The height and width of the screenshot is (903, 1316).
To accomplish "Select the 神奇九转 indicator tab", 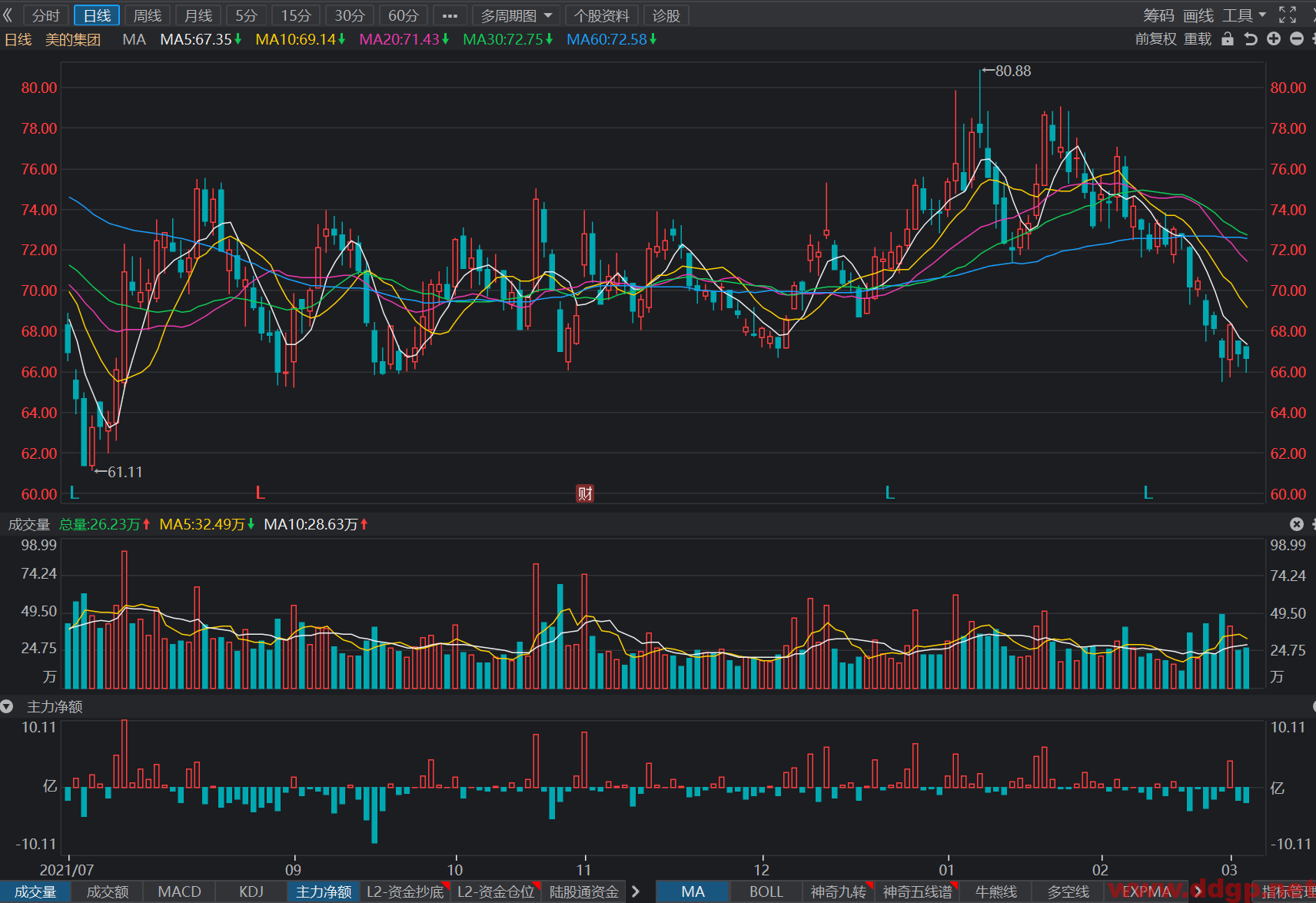I will (838, 891).
